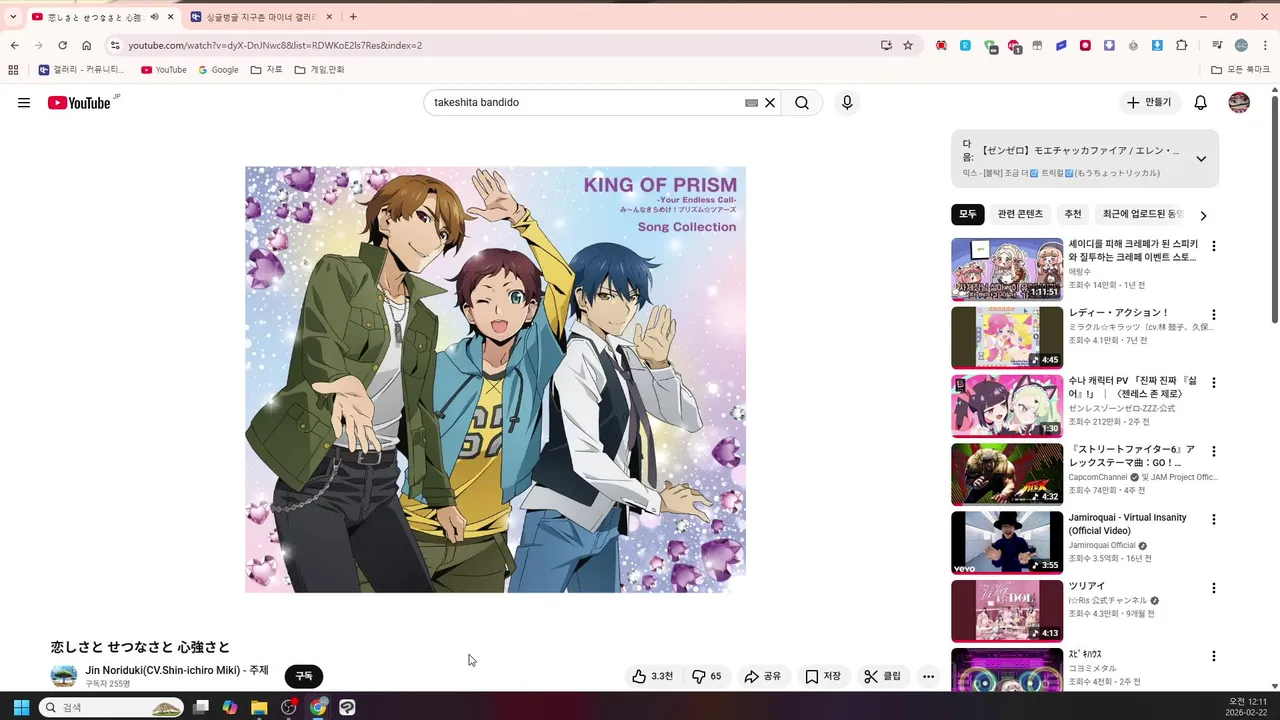Click the browser address bar URL

[275, 46]
